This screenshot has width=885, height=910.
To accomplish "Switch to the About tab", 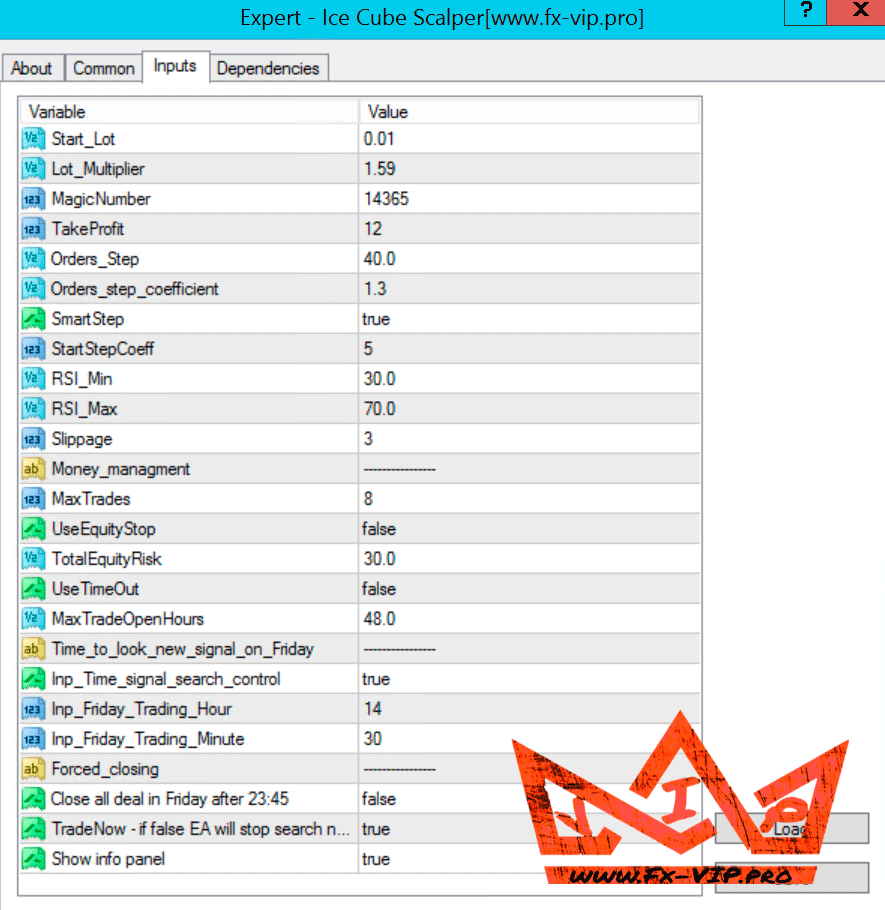I will [x=32, y=68].
